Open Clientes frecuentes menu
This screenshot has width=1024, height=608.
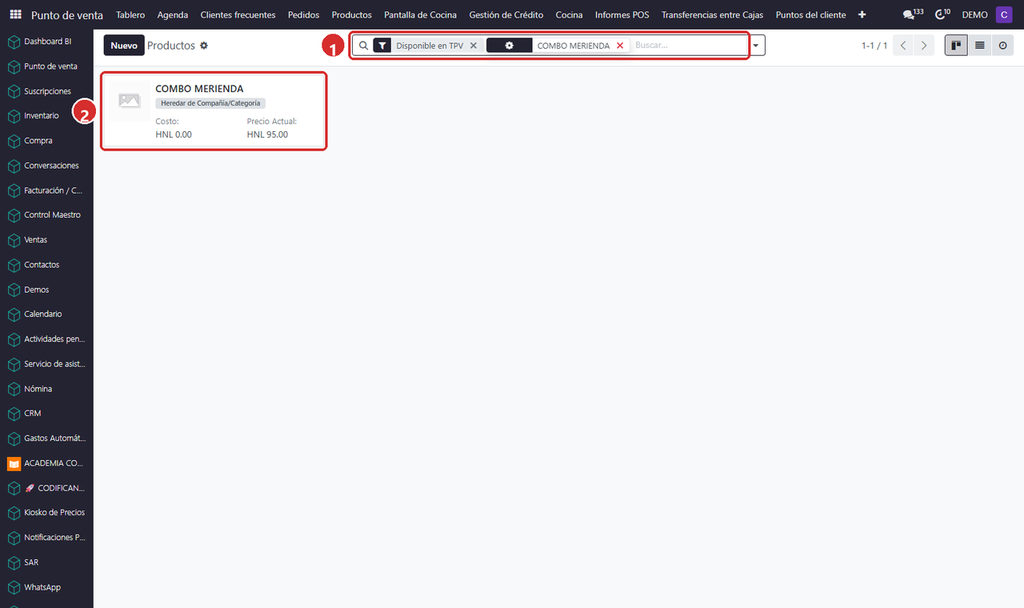(238, 14)
